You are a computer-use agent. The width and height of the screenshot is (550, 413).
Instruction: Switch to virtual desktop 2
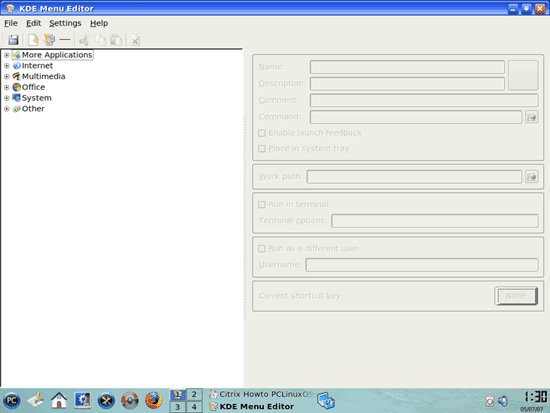pos(194,394)
